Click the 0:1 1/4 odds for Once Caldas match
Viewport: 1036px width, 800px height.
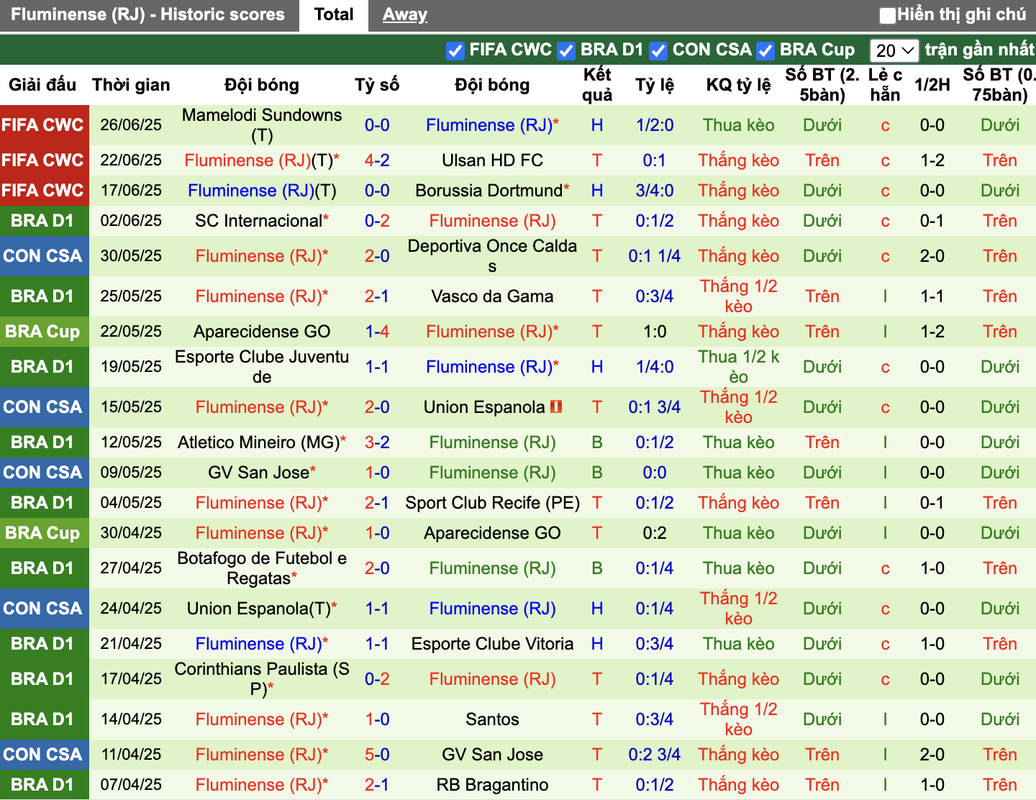click(654, 256)
